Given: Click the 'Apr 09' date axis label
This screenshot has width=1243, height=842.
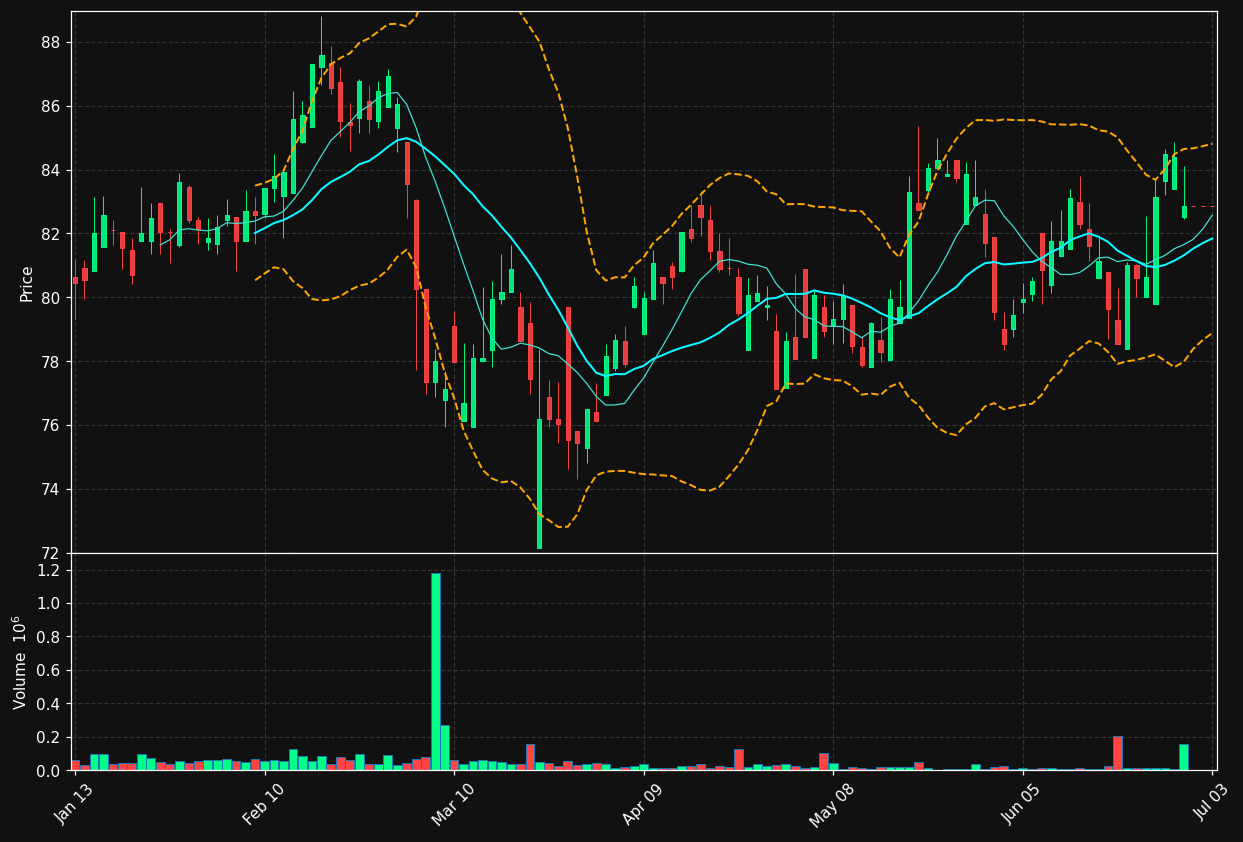Looking at the screenshot, I should (643, 804).
